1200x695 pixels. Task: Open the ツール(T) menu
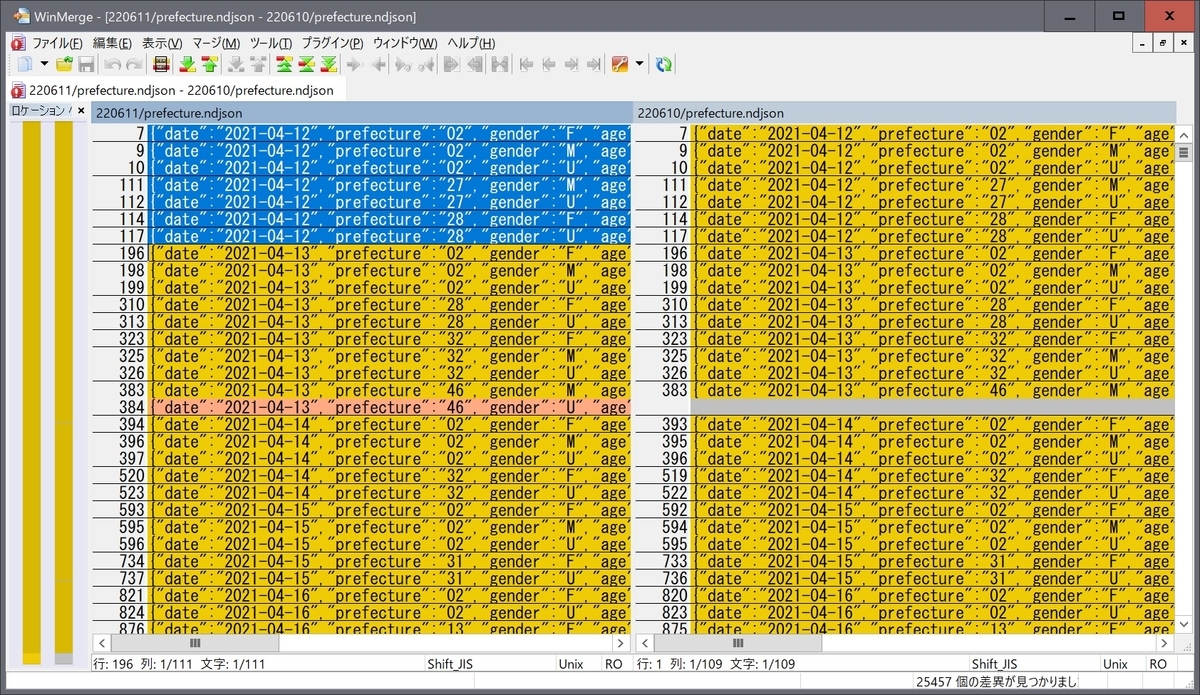[x=271, y=43]
